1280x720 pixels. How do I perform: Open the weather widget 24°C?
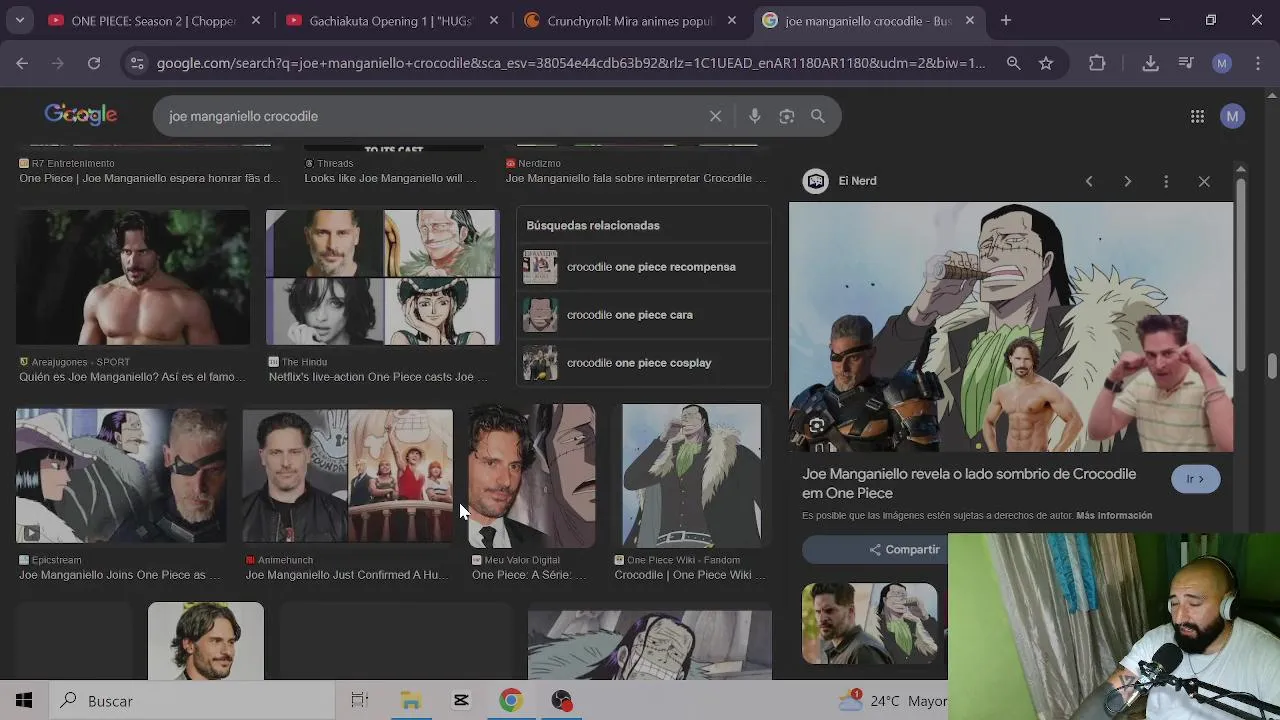(x=892, y=701)
